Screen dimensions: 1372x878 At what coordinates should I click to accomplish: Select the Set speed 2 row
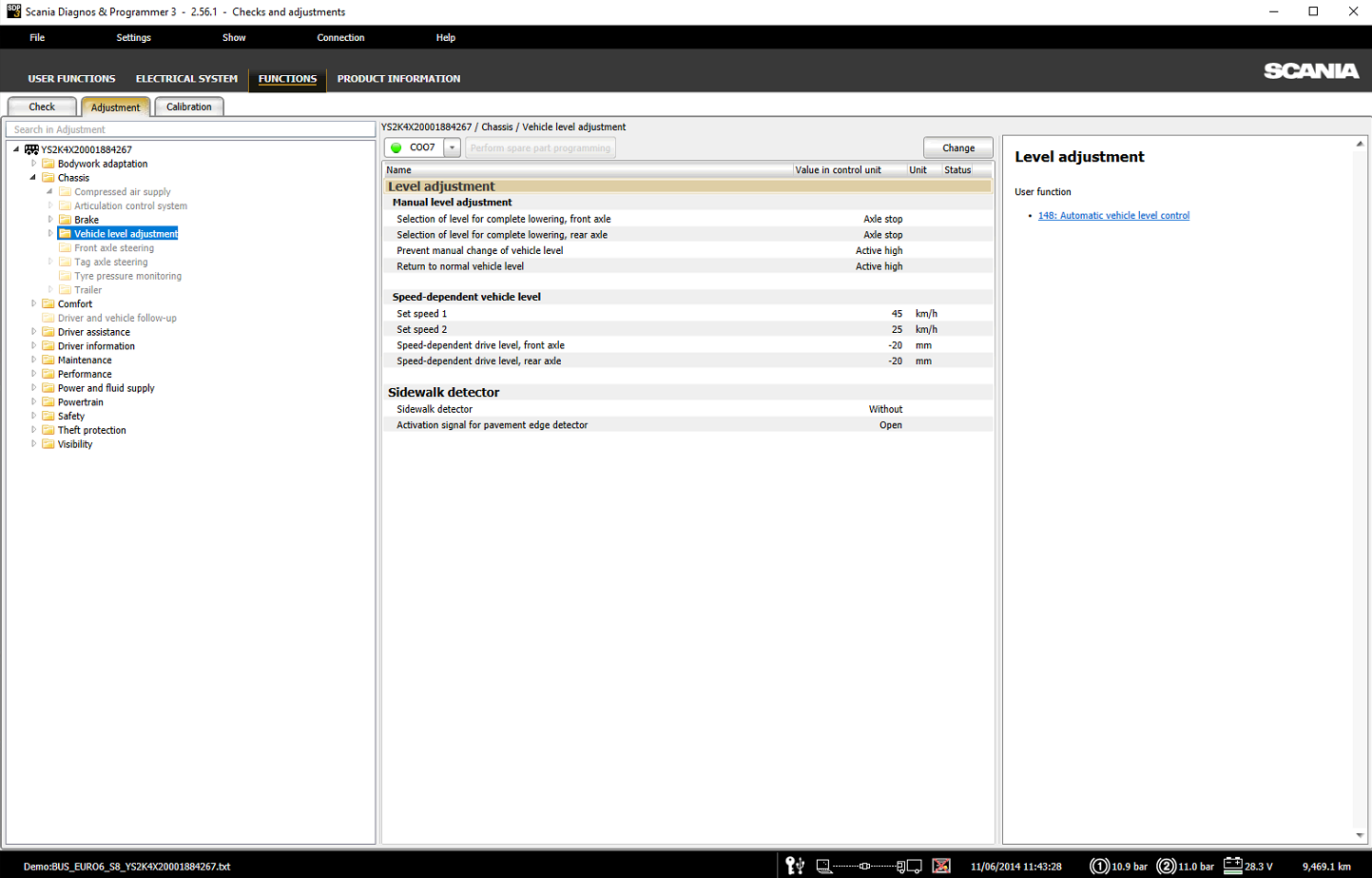687,329
